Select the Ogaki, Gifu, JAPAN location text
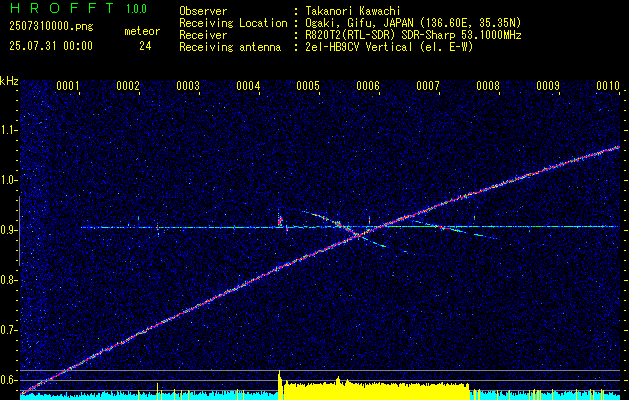This screenshot has height=400, width=629. click(x=411, y=23)
